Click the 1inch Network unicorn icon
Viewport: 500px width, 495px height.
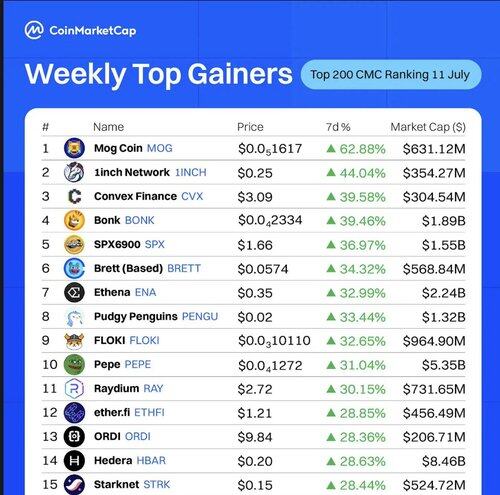point(74,172)
